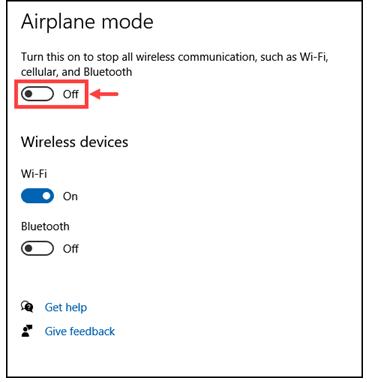Image resolution: width=367 pixels, height=382 pixels.
Task: Click the 'cellular, and Bluetooth' description line
Action: [76, 72]
